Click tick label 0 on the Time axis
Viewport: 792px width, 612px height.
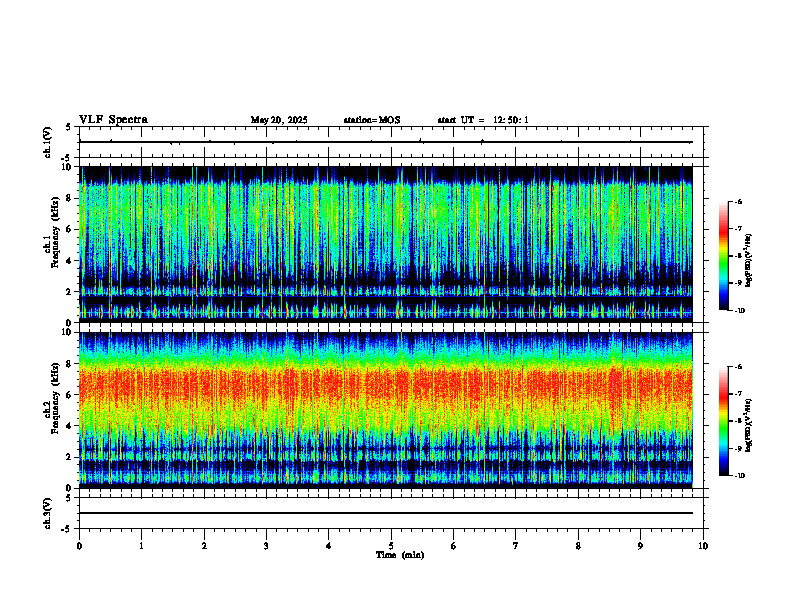point(79,546)
